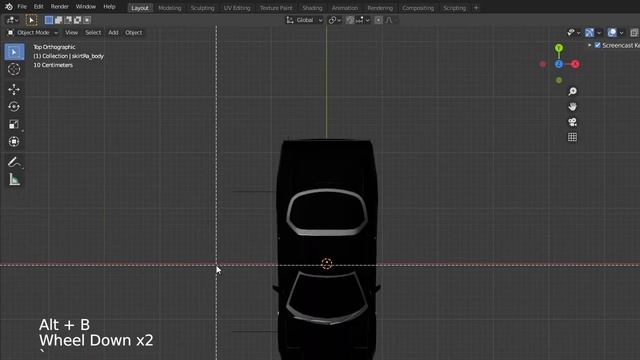Click the negative Y axis gizmo dot
The width and height of the screenshot is (640, 360).
point(559,80)
